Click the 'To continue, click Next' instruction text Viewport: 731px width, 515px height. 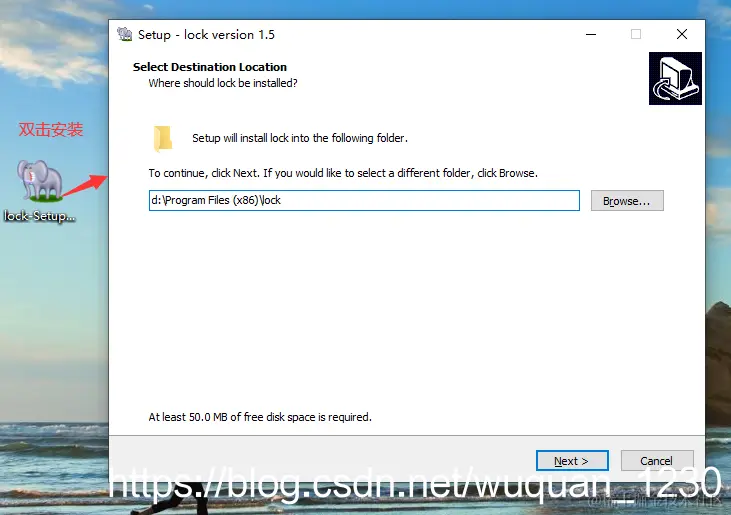pyautogui.click(x=343, y=173)
